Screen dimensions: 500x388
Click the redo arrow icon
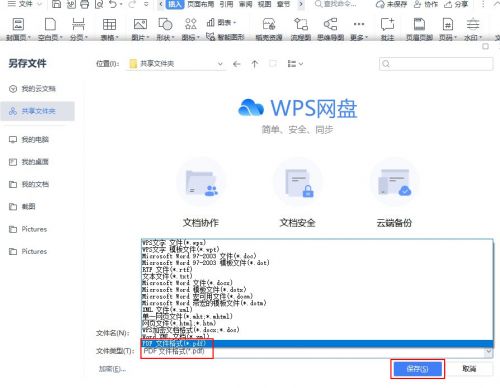tap(132, 4)
